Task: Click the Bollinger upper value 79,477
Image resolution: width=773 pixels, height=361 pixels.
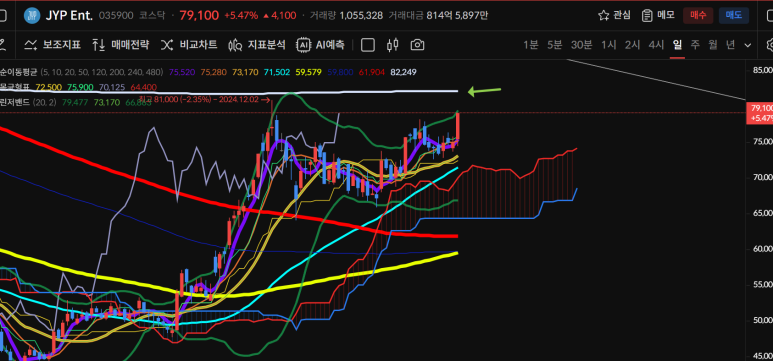Action: tap(74, 103)
